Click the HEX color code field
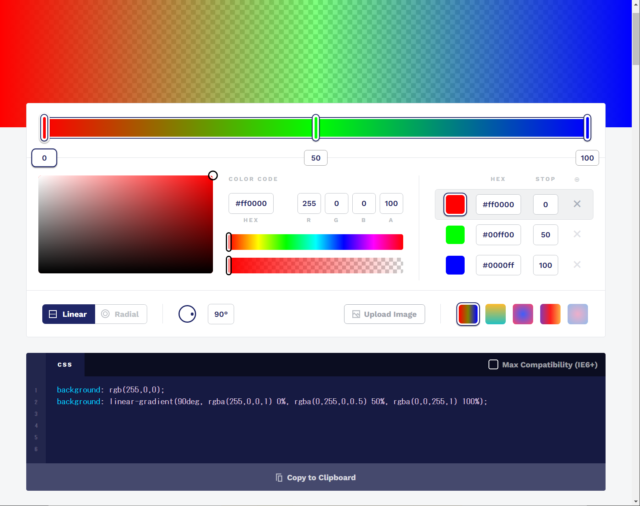 252,204
